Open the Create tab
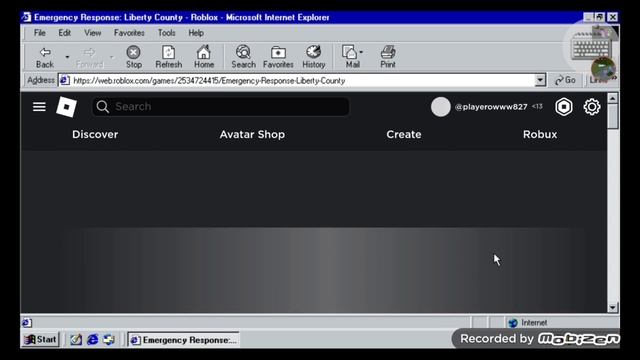Screen dimensions: 640x360 point(404,134)
